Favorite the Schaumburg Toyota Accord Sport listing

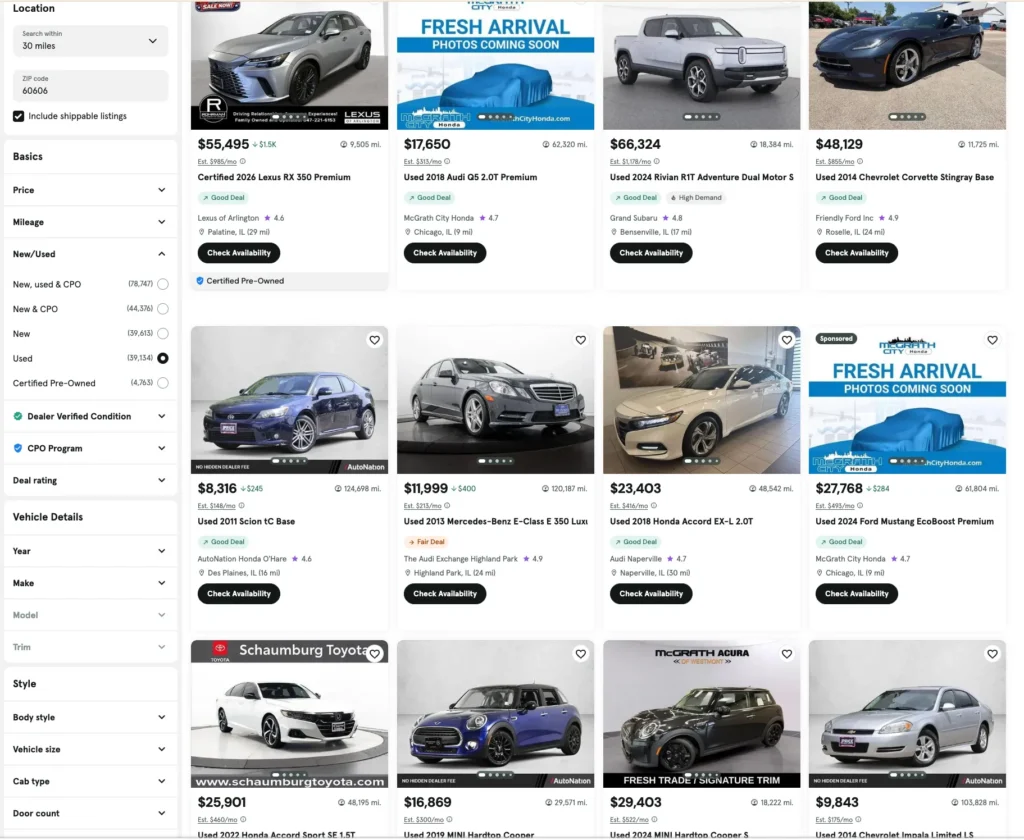[x=374, y=654]
